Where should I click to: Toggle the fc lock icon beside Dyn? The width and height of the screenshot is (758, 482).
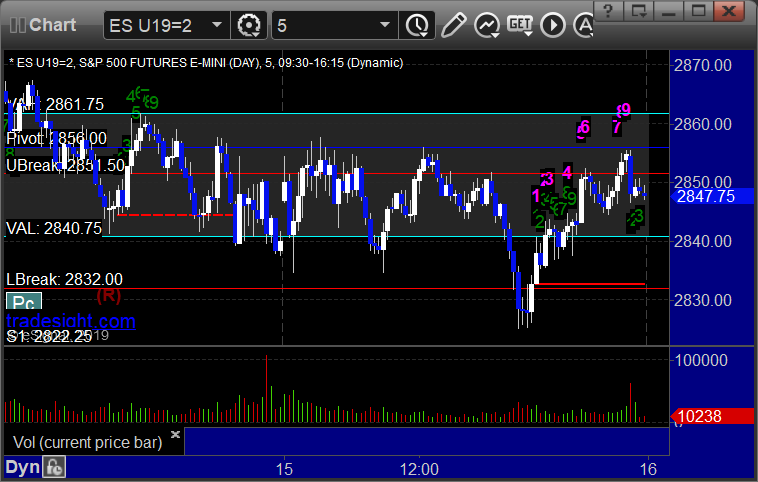[54, 467]
